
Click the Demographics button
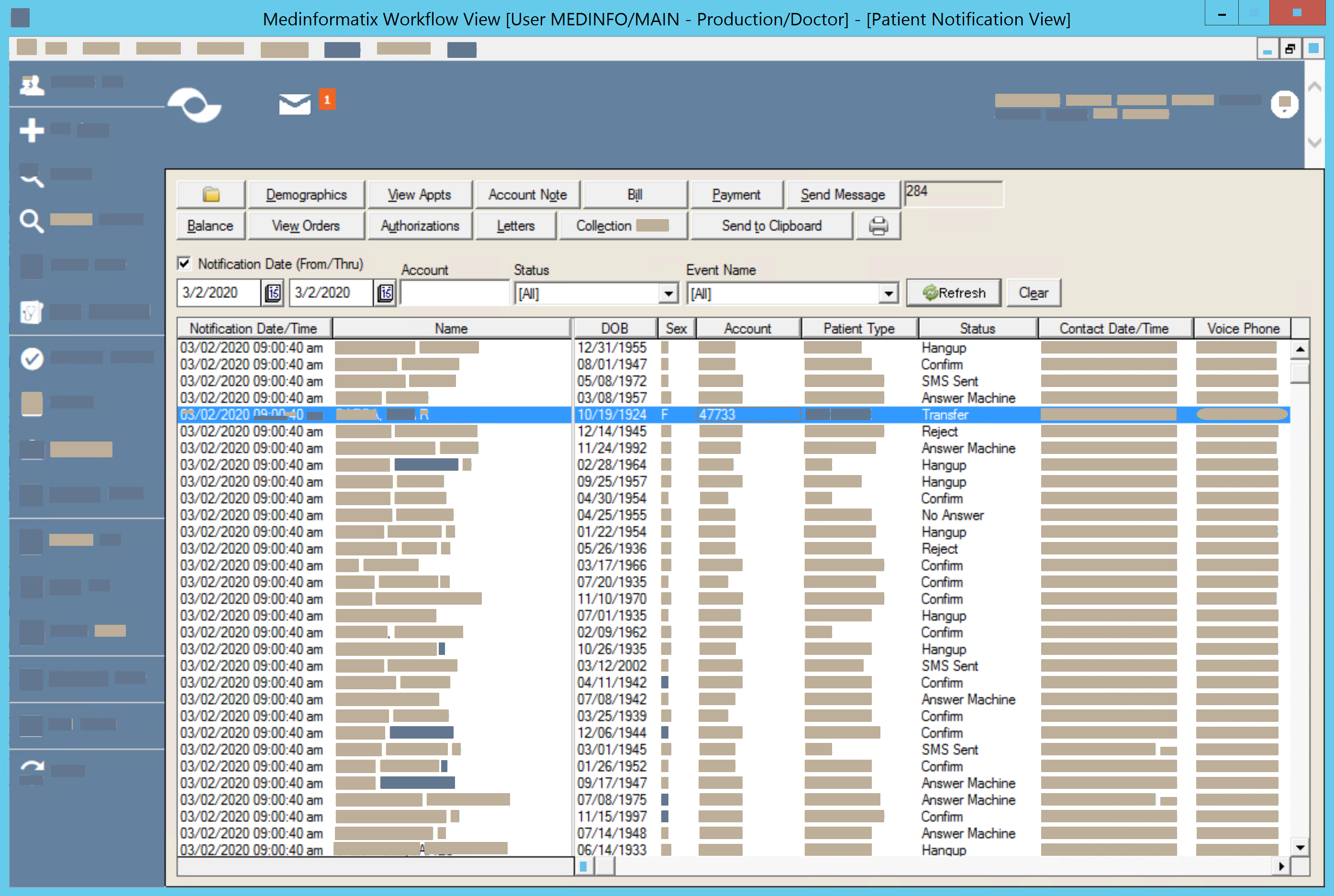(x=306, y=195)
